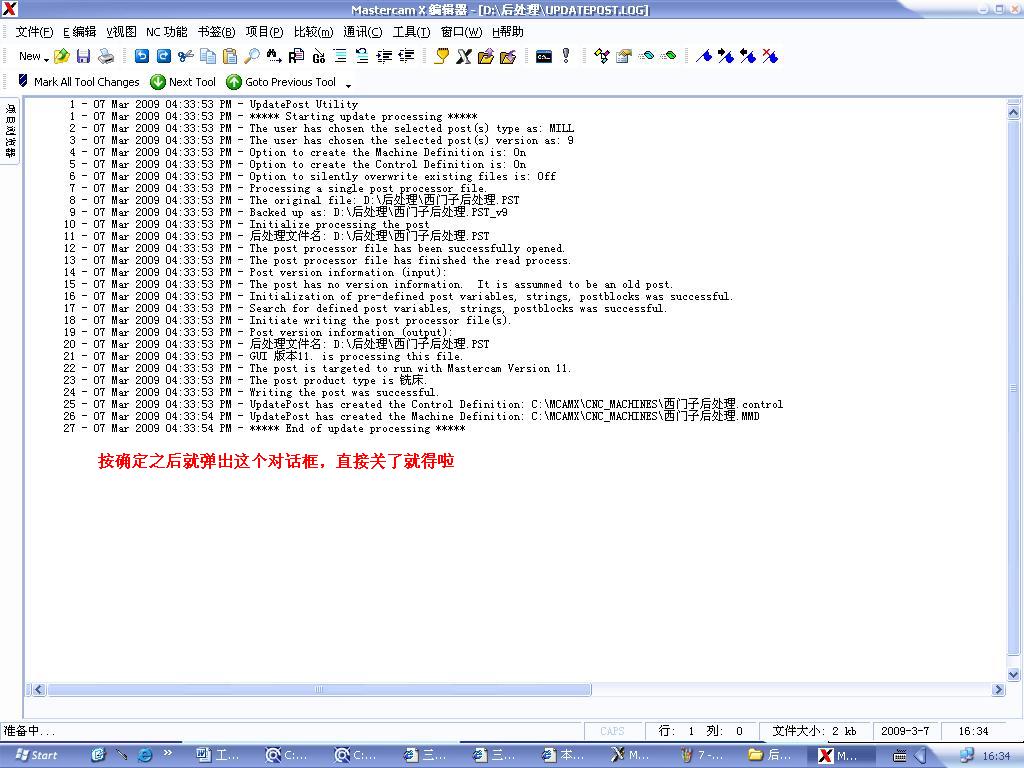Click the Find and Replace binoculars icon

pos(274,57)
